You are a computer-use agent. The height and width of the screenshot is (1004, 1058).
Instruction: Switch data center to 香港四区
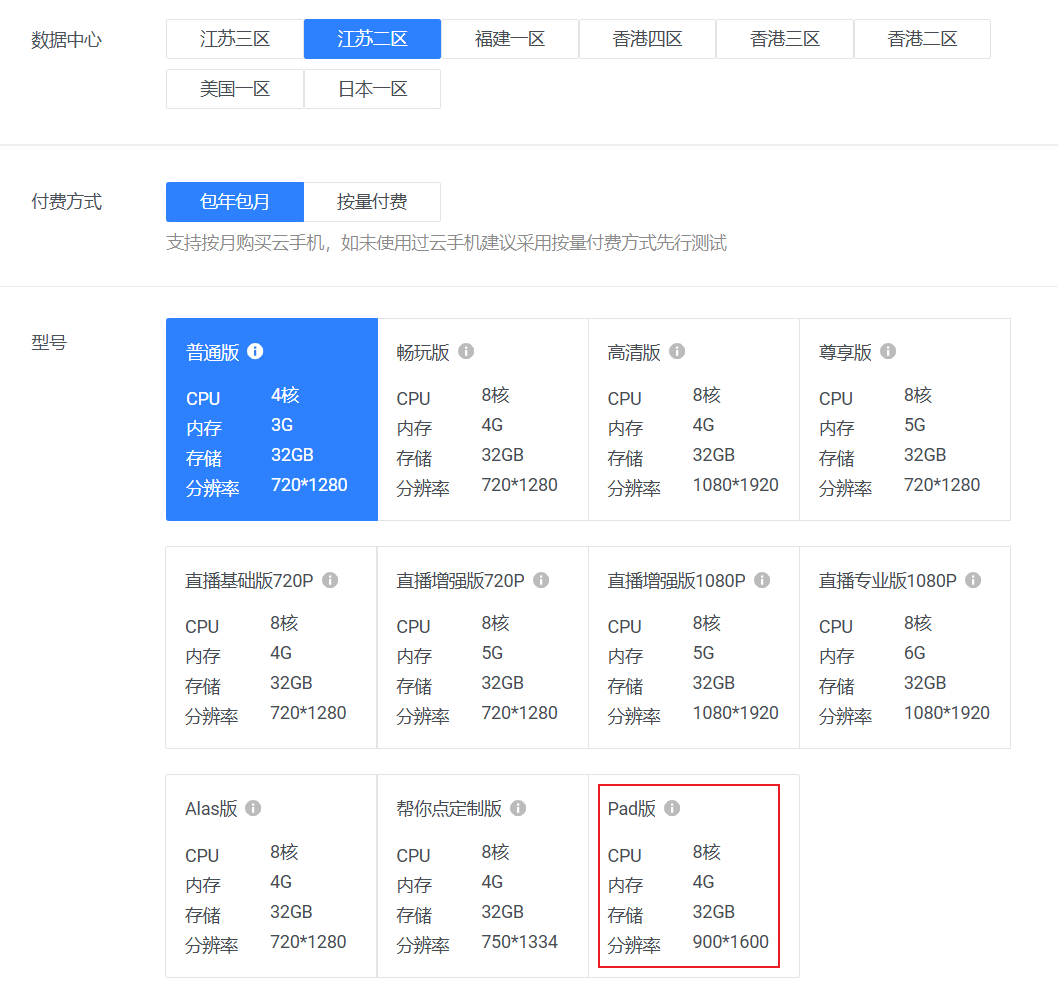coord(647,39)
